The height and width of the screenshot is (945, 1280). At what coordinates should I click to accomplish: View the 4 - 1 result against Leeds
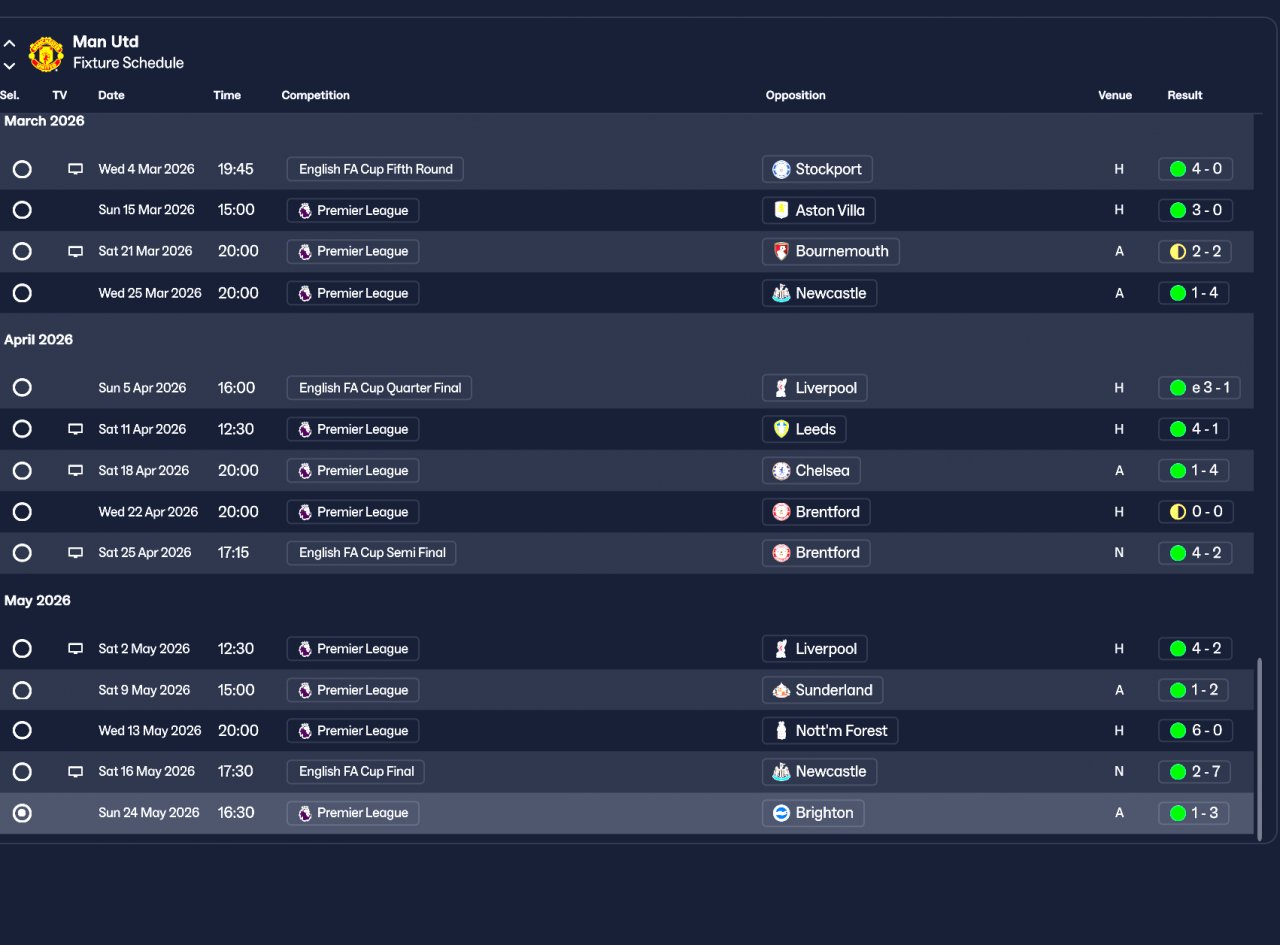point(1195,429)
